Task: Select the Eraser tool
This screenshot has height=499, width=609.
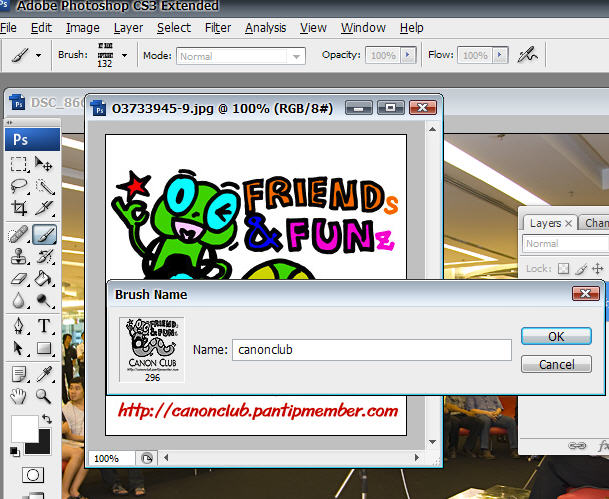Action: (x=18, y=278)
